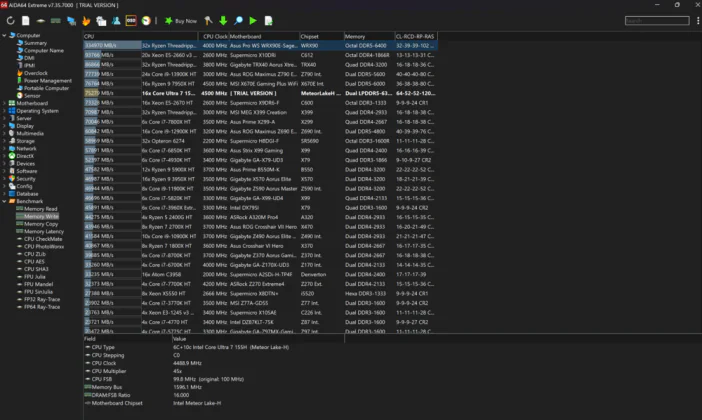Click the CPU Clock column header

pyautogui.click(x=215, y=36)
